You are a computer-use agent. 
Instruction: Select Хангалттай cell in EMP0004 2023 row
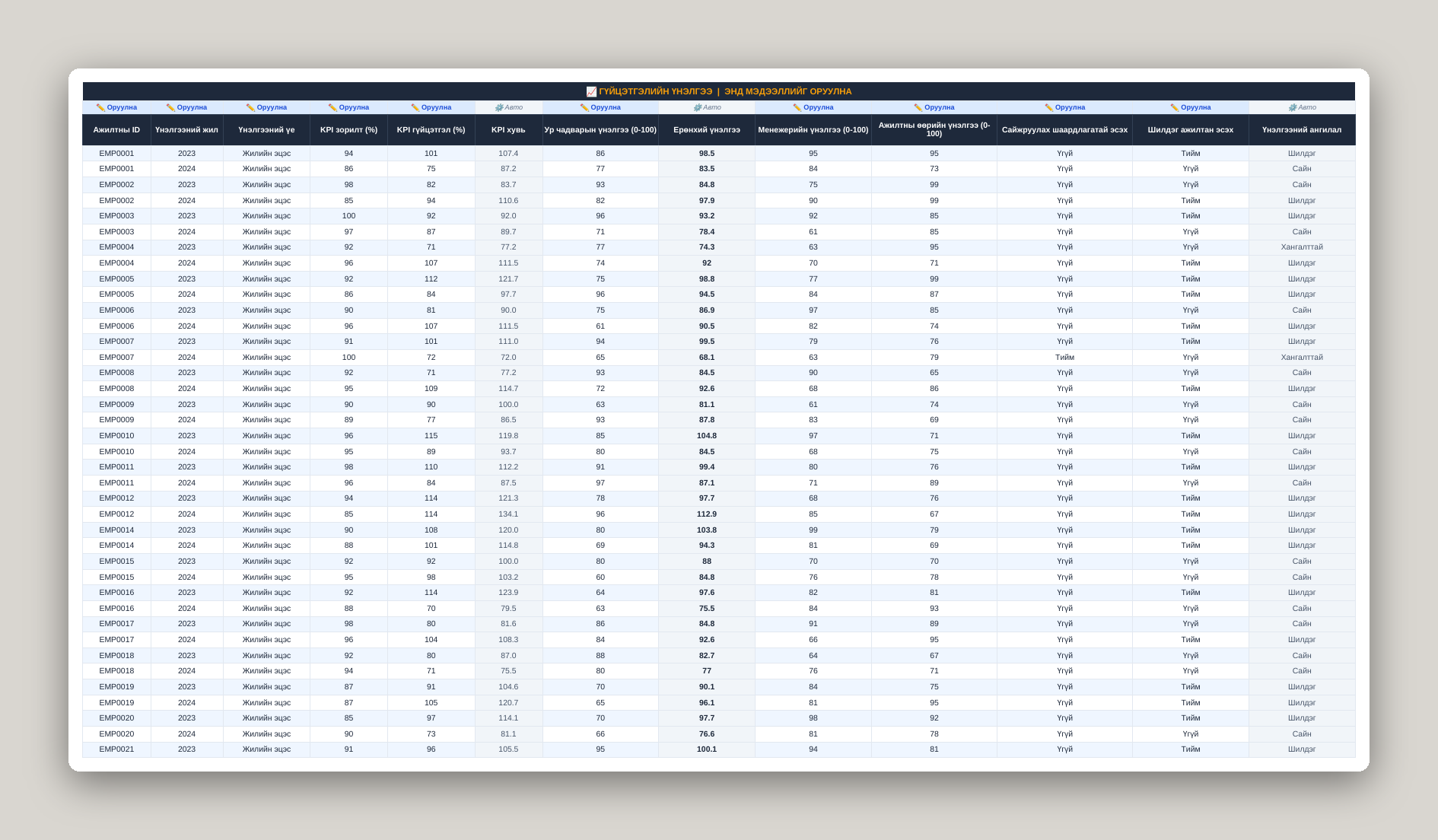(1302, 247)
